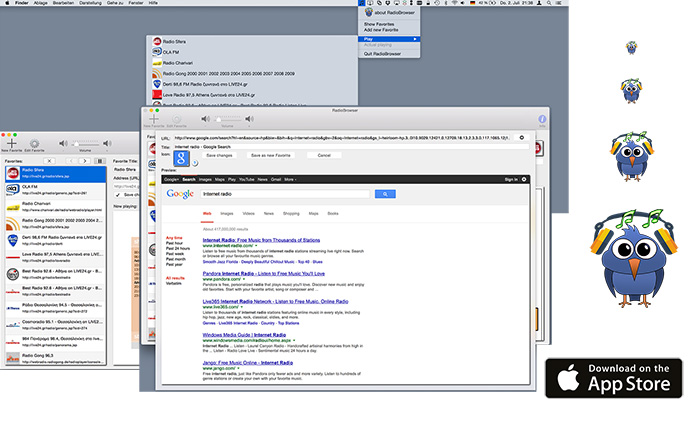The width and height of the screenshot is (700, 436).
Task: Select Radio Charivari in the Favorites list
Action: pos(56,207)
